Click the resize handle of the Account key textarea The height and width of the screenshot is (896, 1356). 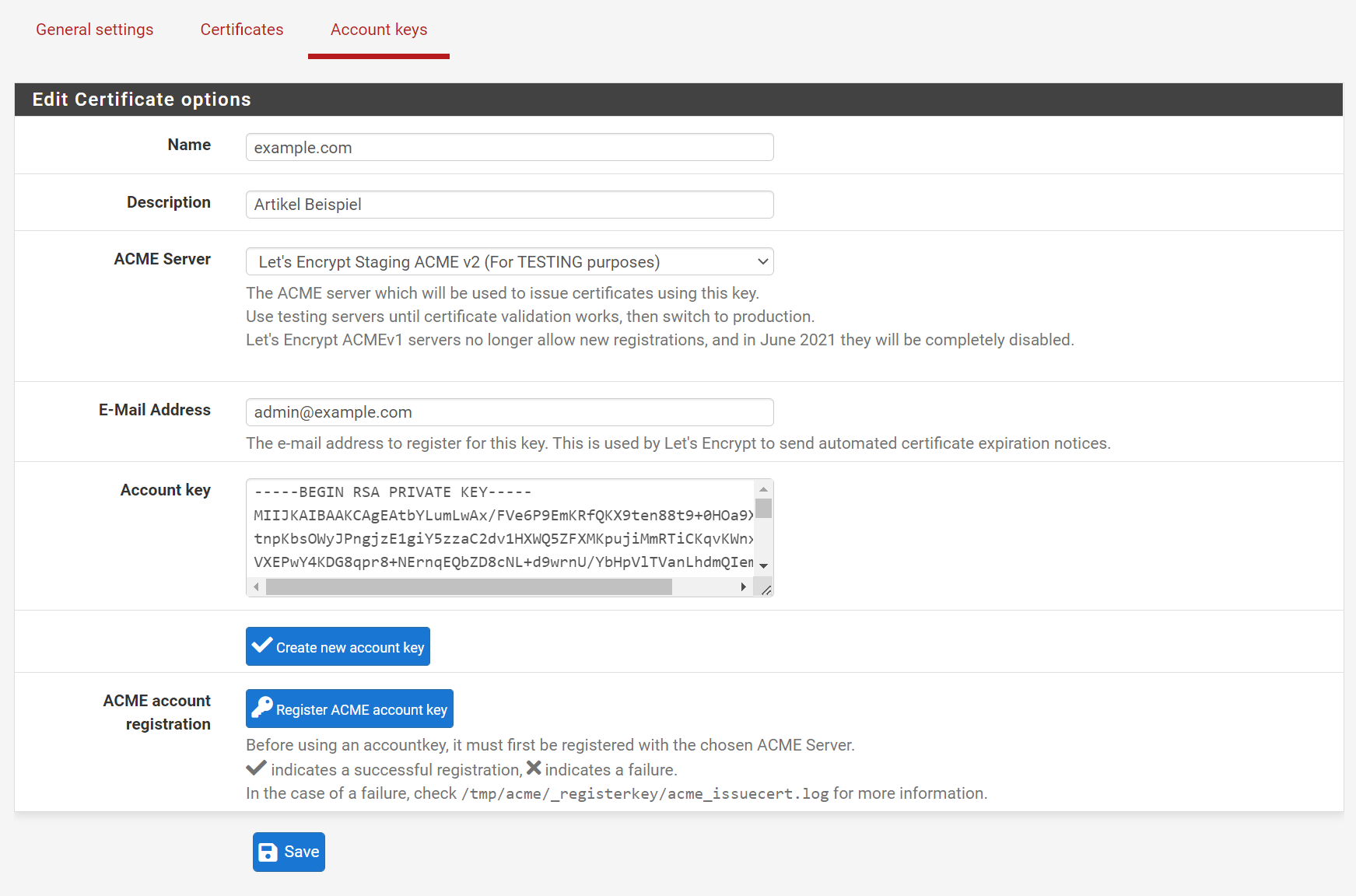tap(766, 589)
